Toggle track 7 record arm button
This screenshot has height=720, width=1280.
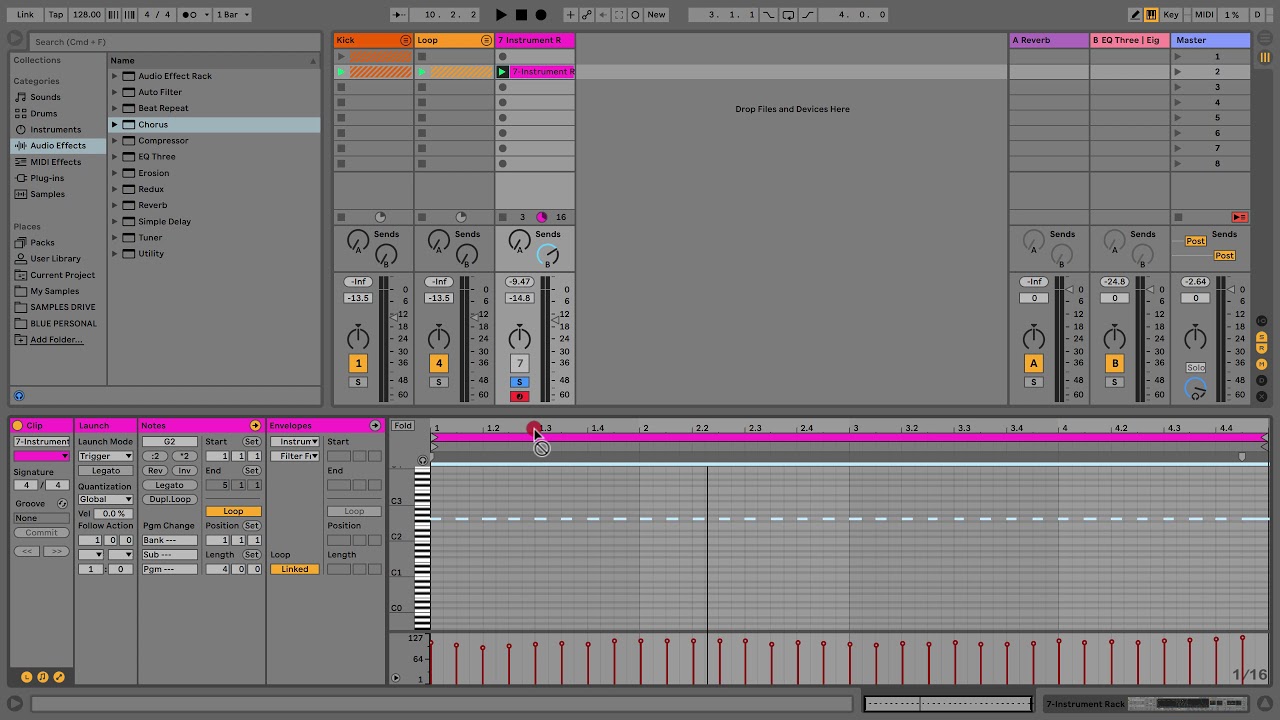pos(519,397)
